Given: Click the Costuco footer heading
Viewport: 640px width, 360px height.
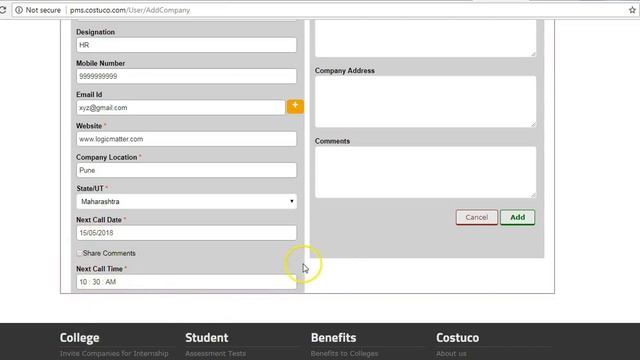Looking at the screenshot, I should 458,338.
